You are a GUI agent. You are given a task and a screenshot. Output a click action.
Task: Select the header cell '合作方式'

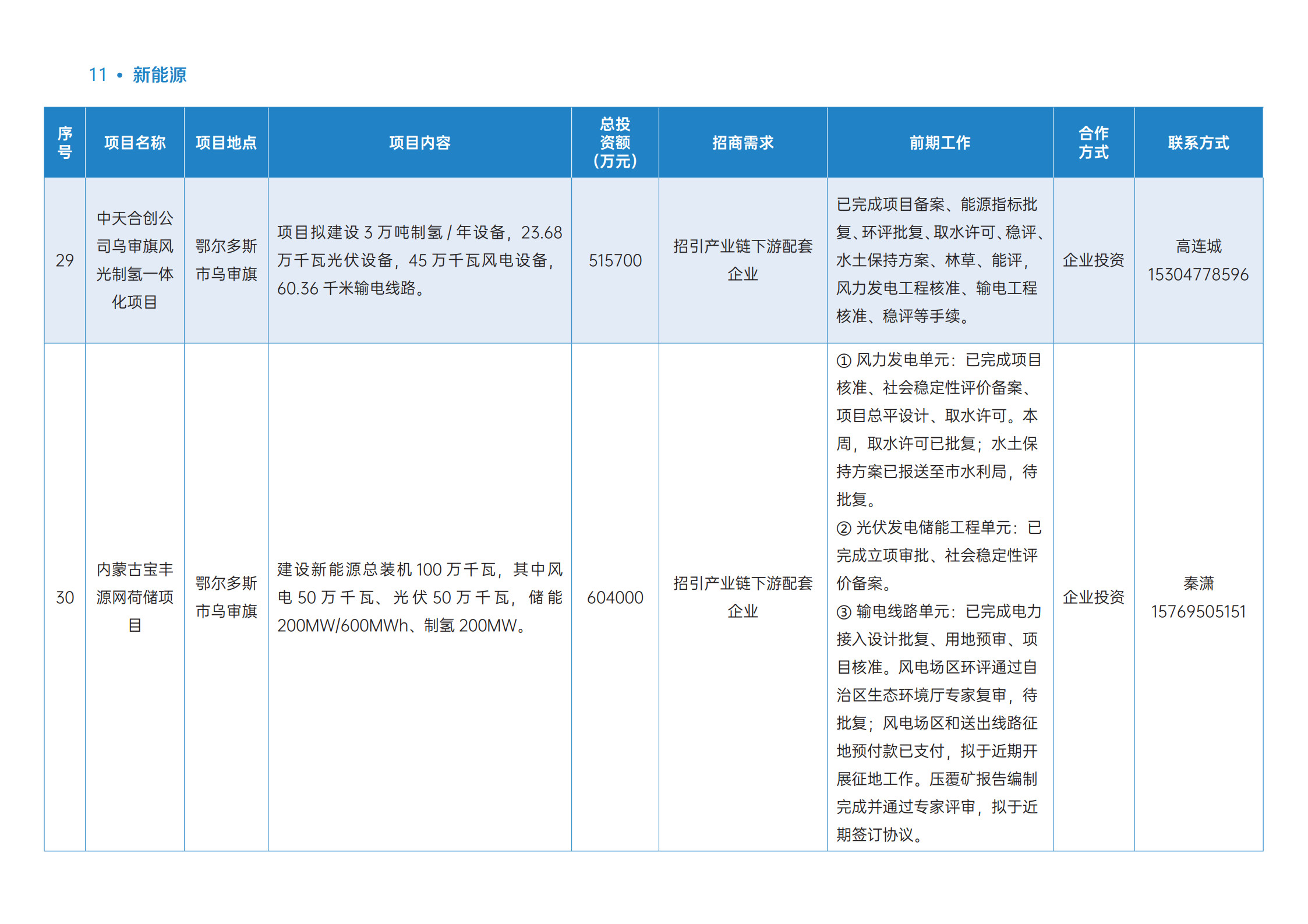(1093, 143)
